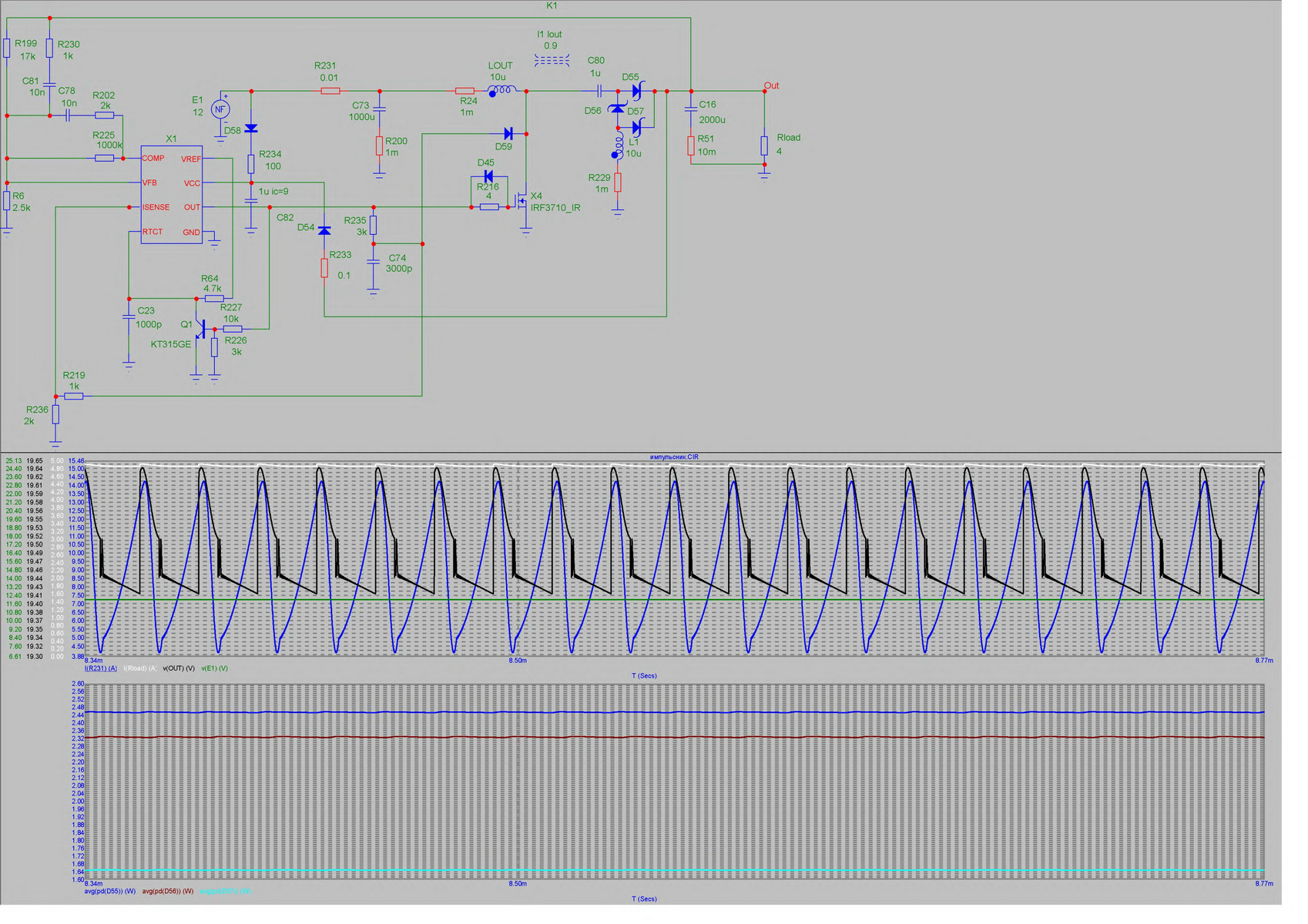Click the X1 controller name label

pyautogui.click(x=171, y=139)
